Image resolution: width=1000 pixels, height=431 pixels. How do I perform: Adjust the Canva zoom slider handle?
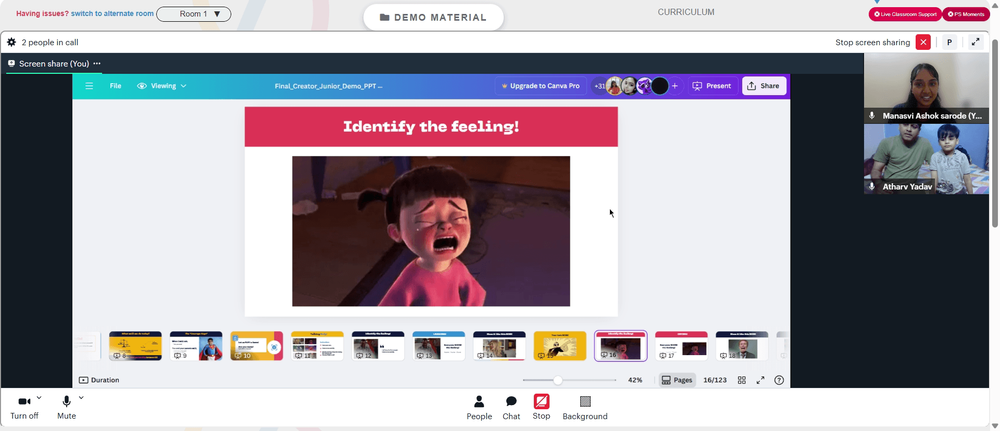557,380
